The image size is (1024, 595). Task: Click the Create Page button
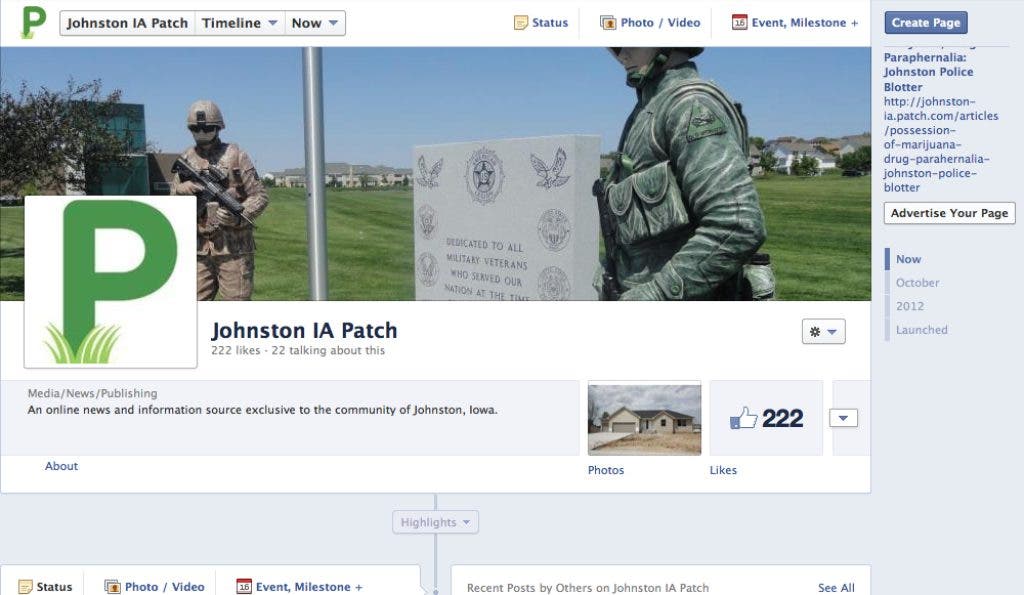point(925,22)
